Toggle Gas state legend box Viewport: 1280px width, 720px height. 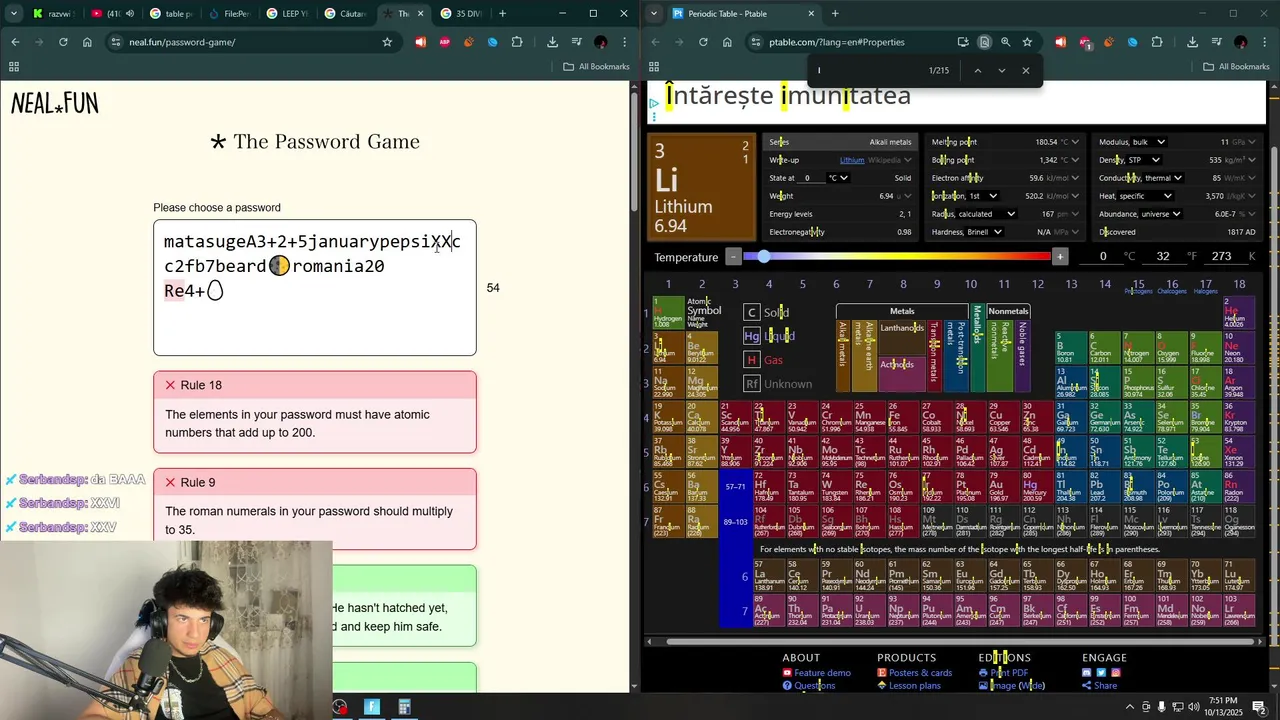[752, 360]
